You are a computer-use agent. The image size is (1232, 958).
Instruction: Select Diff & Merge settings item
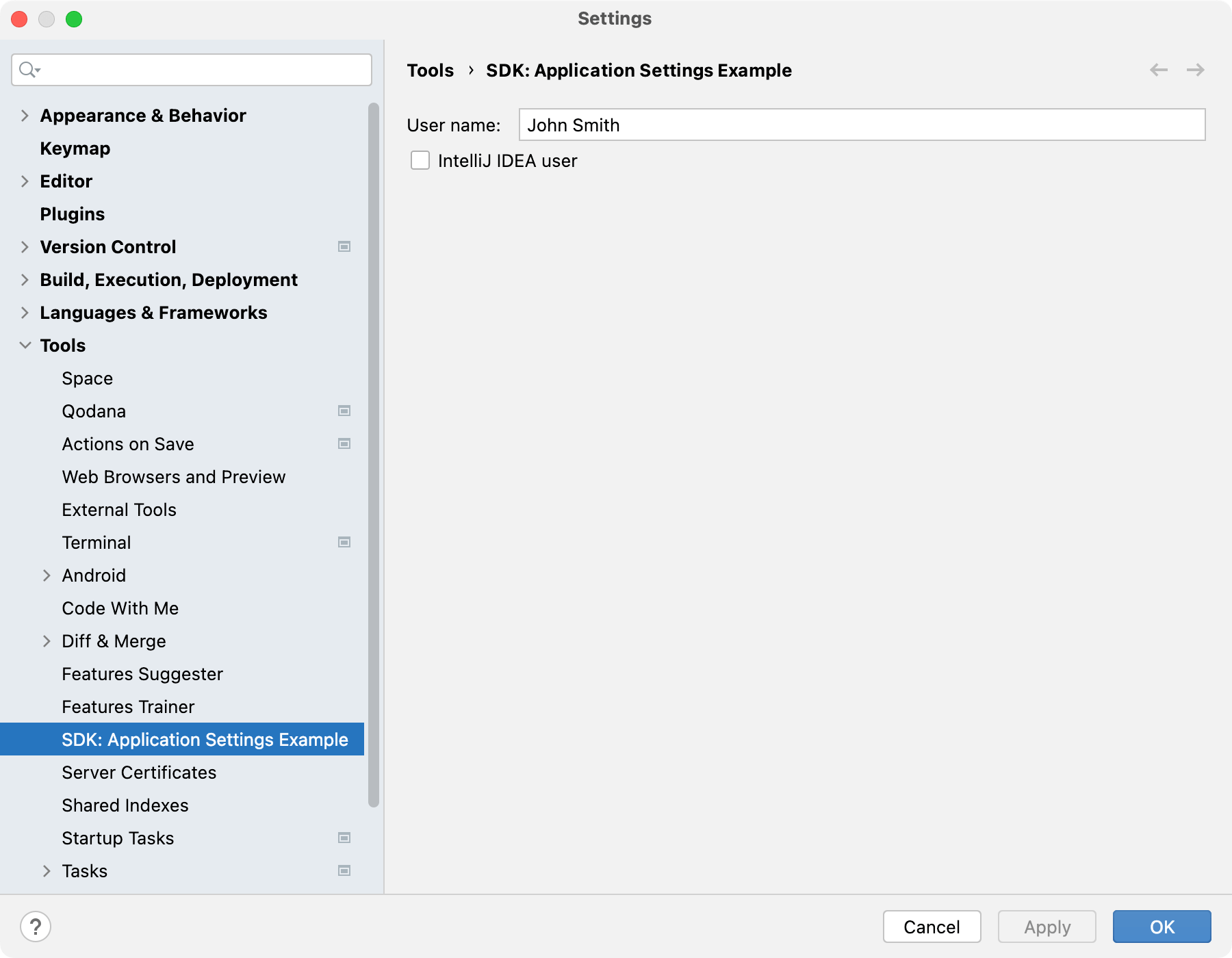[x=114, y=641]
